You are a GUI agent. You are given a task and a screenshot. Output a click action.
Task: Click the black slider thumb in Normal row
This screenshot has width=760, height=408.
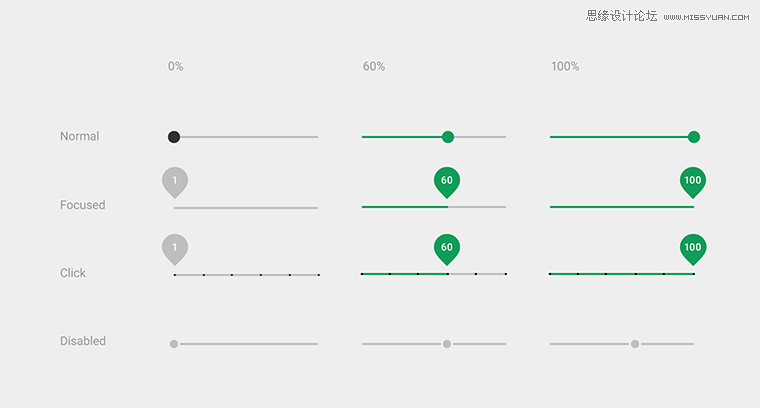(x=174, y=137)
